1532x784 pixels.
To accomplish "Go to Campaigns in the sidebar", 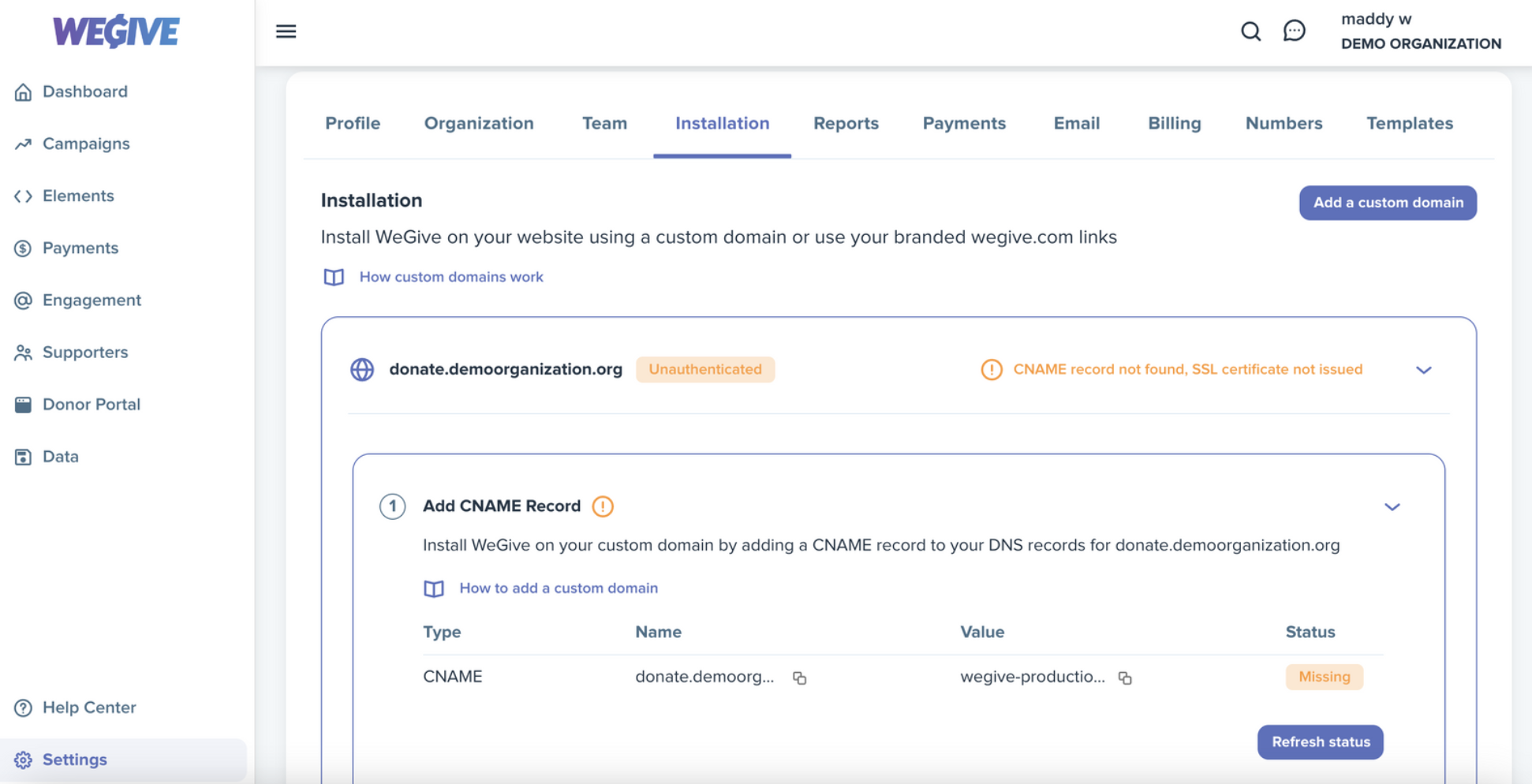I will pos(86,144).
